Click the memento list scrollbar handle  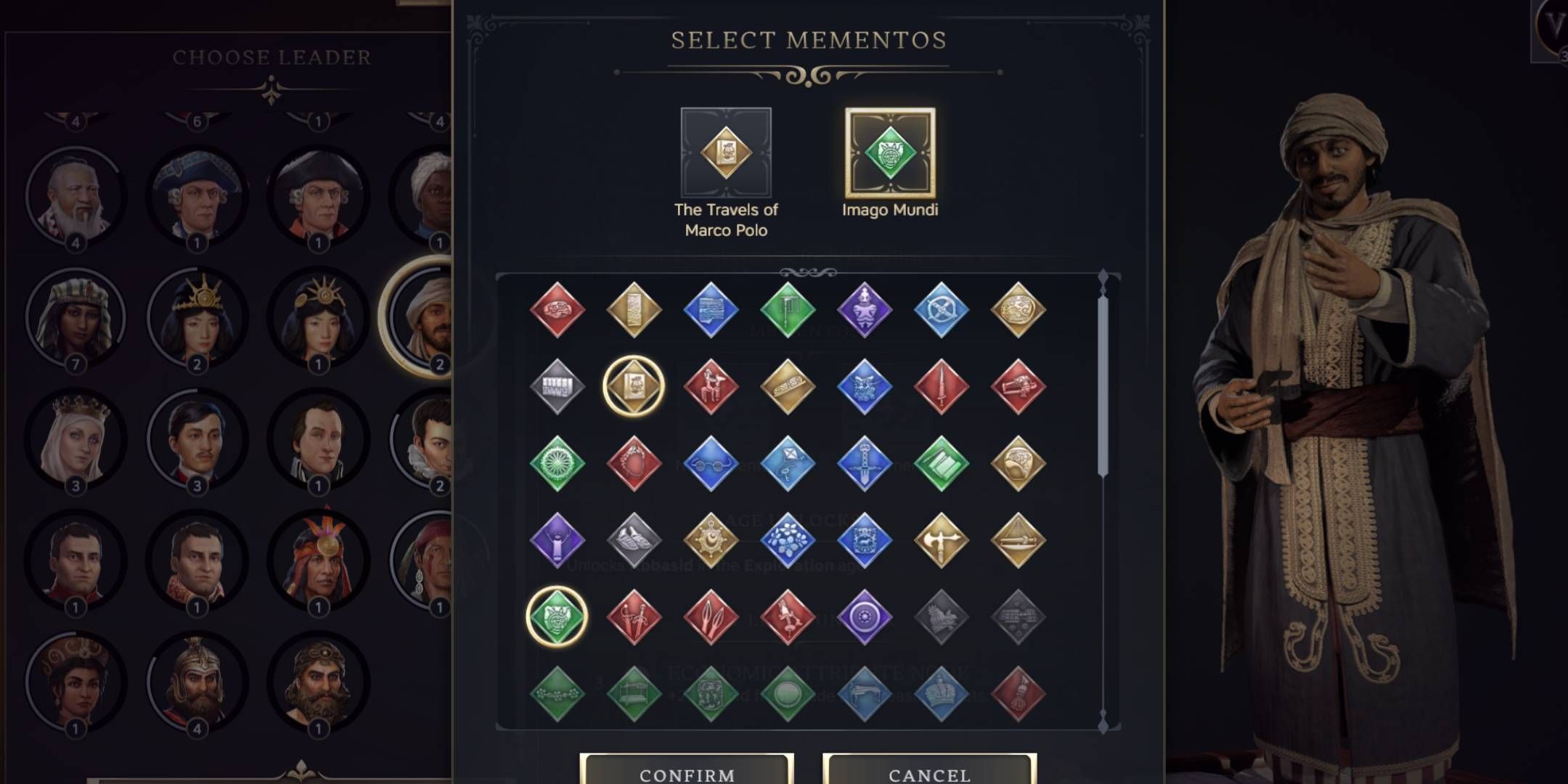tap(1103, 385)
